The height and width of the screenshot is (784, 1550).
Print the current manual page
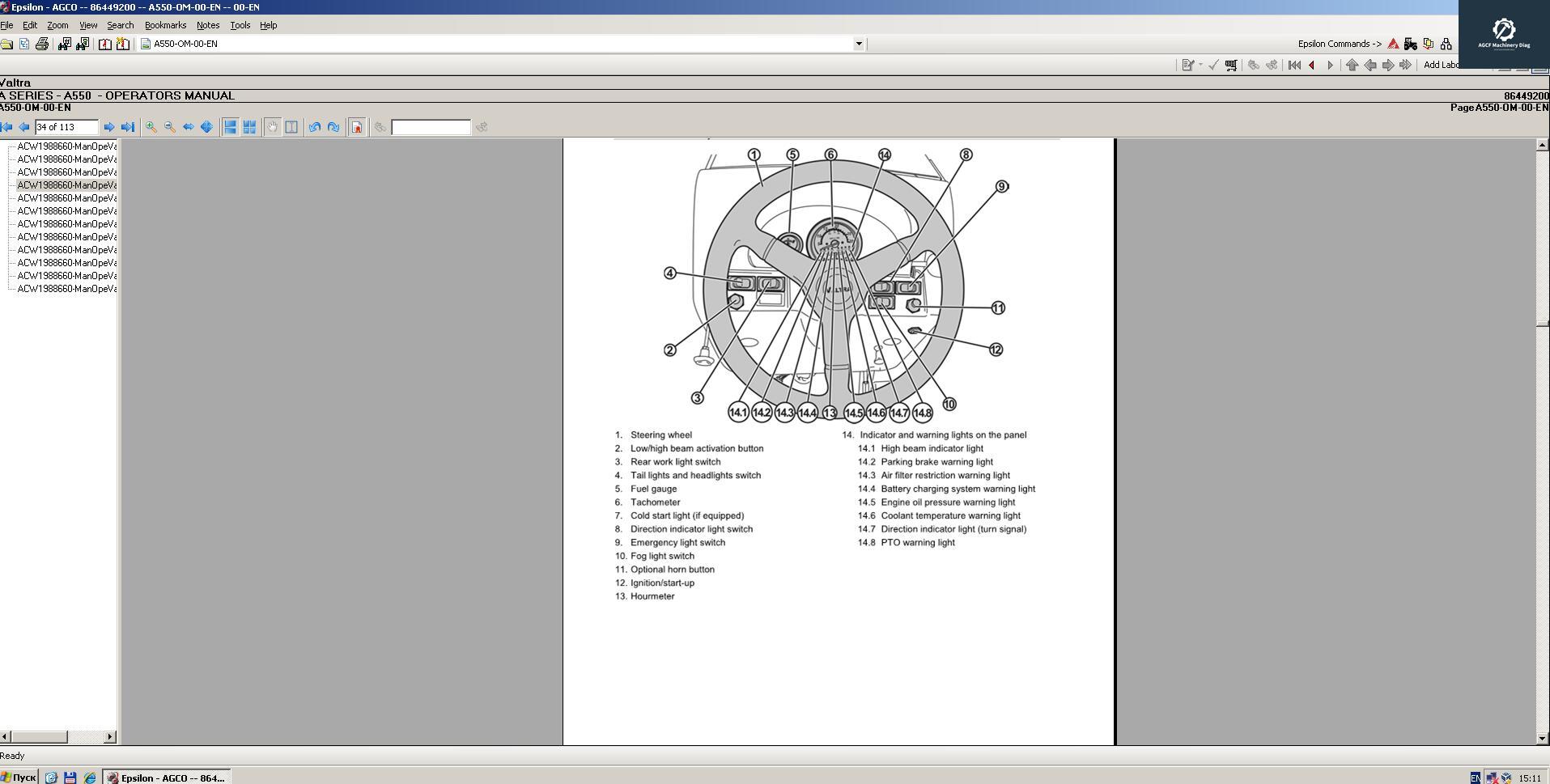[x=42, y=44]
